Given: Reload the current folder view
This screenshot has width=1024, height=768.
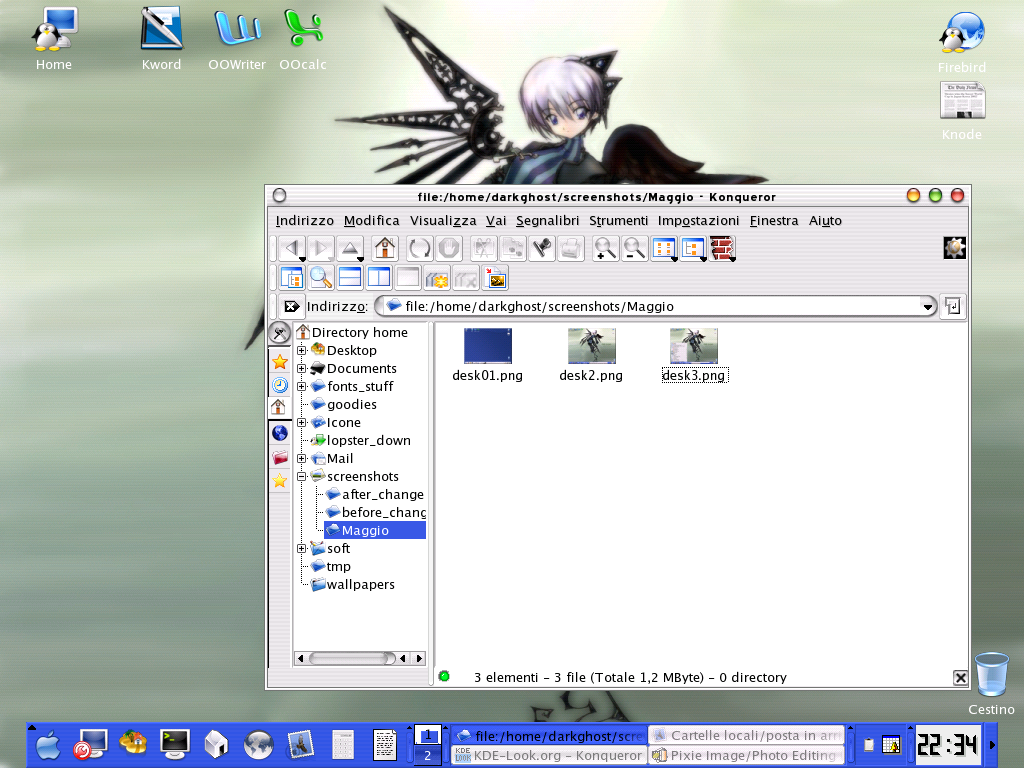Looking at the screenshot, I should [419, 248].
